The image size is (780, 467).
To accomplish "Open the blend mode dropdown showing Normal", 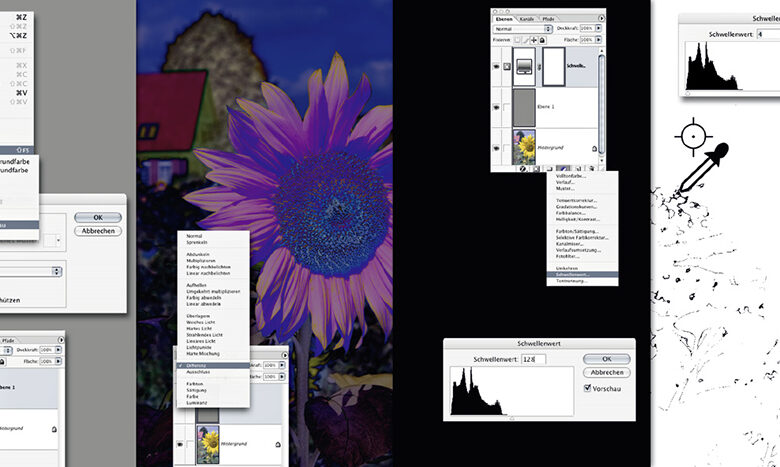I will click(x=516, y=30).
